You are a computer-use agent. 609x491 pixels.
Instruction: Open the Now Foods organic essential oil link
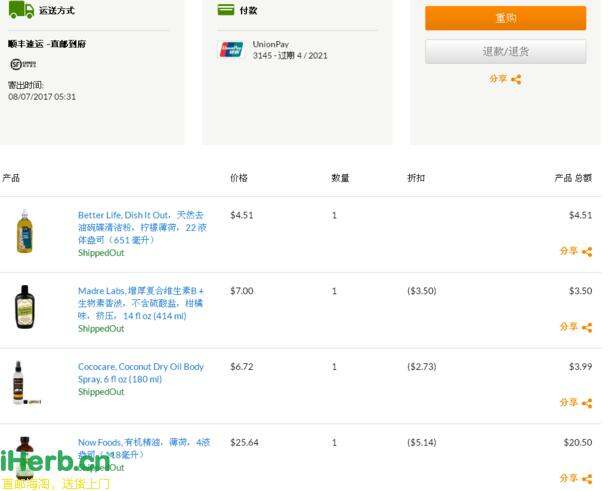tap(144, 447)
